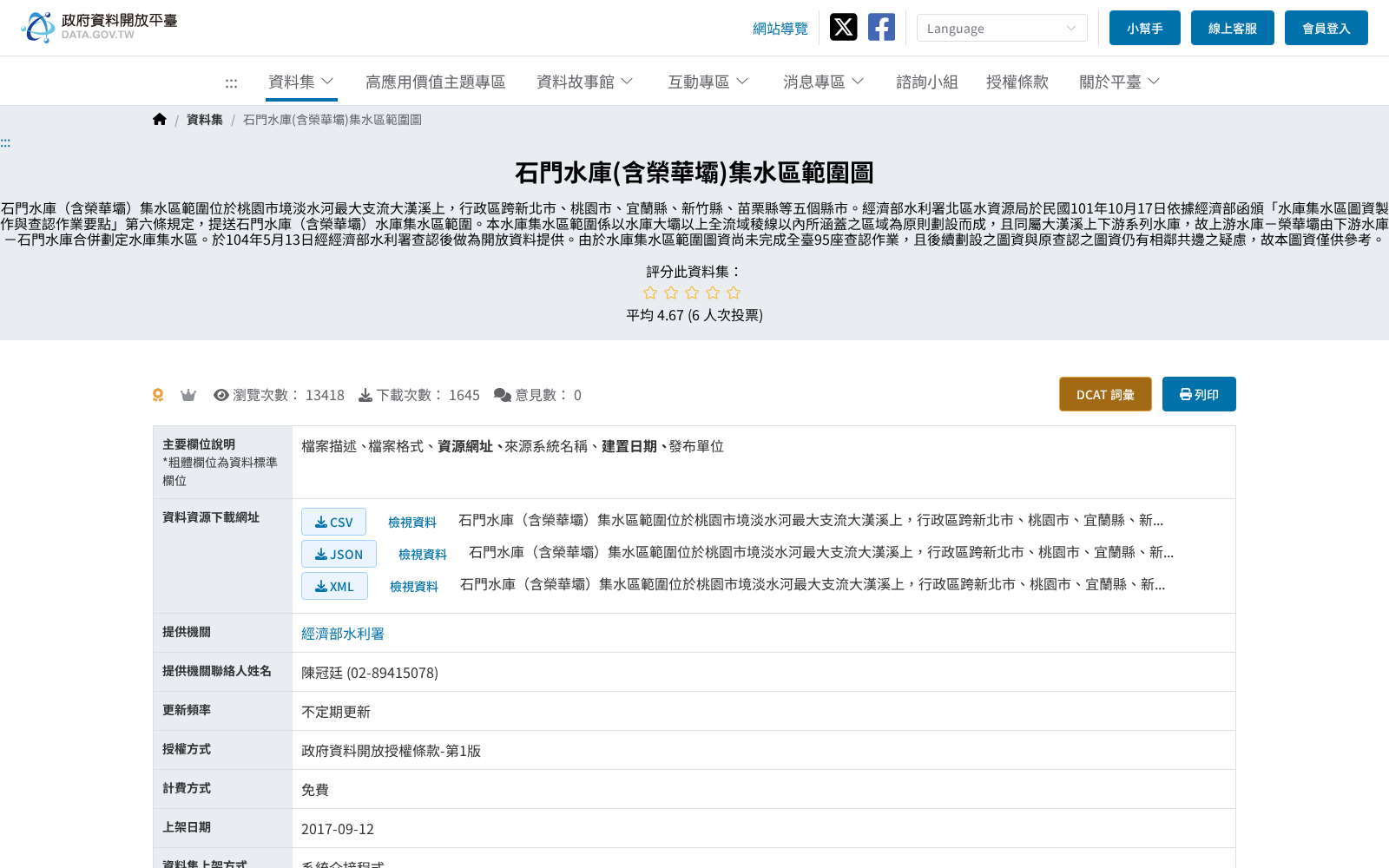Open the 經濟部水利署 agency link
Image resolution: width=1389 pixels, height=868 pixels.
(x=343, y=634)
